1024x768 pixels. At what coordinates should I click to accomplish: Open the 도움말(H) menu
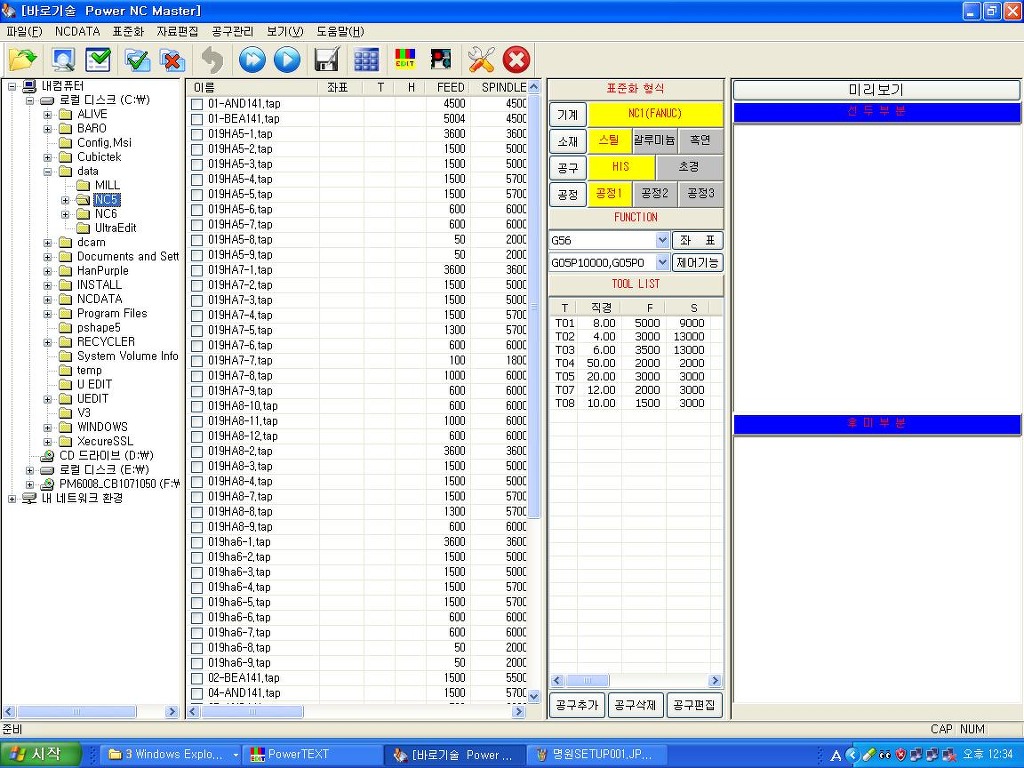pos(340,31)
